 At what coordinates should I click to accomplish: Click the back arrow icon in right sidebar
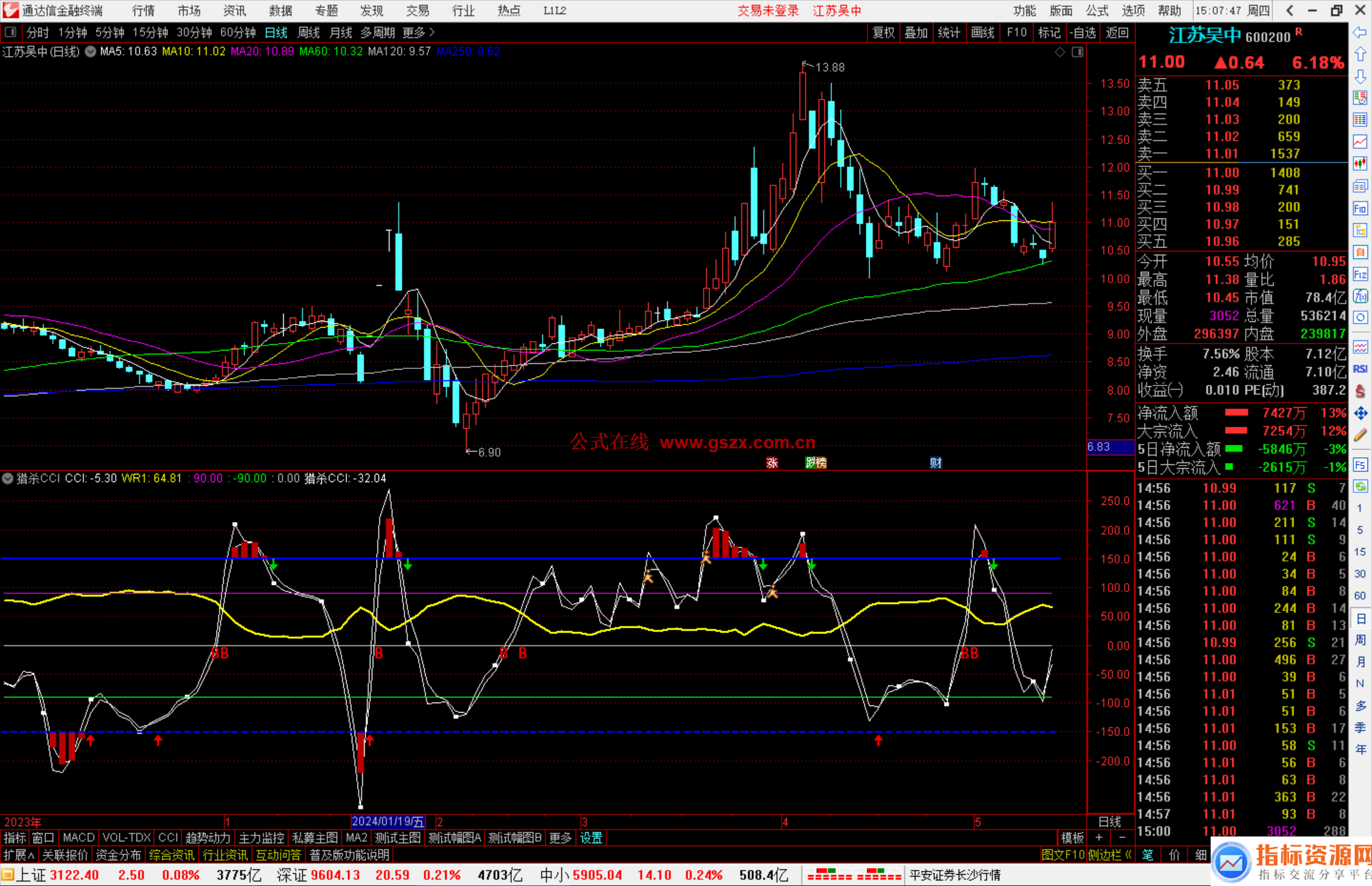click(1360, 32)
